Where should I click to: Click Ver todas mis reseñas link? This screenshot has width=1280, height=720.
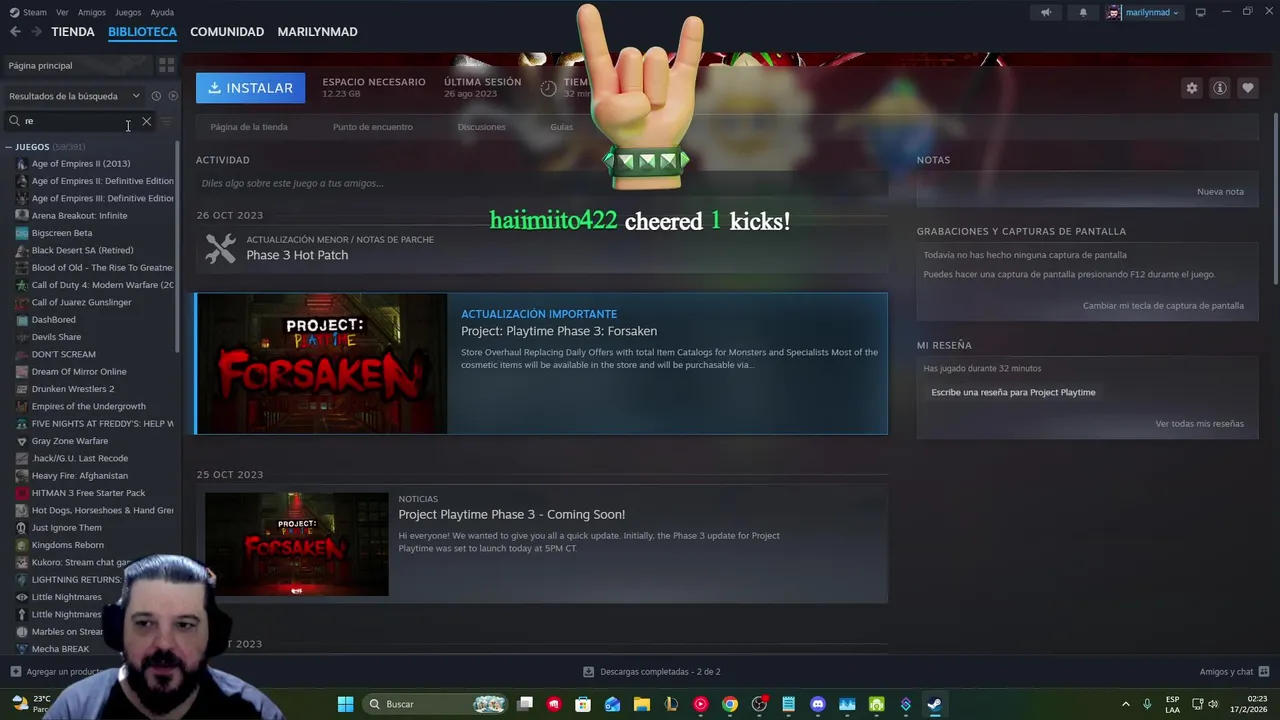pos(1199,424)
